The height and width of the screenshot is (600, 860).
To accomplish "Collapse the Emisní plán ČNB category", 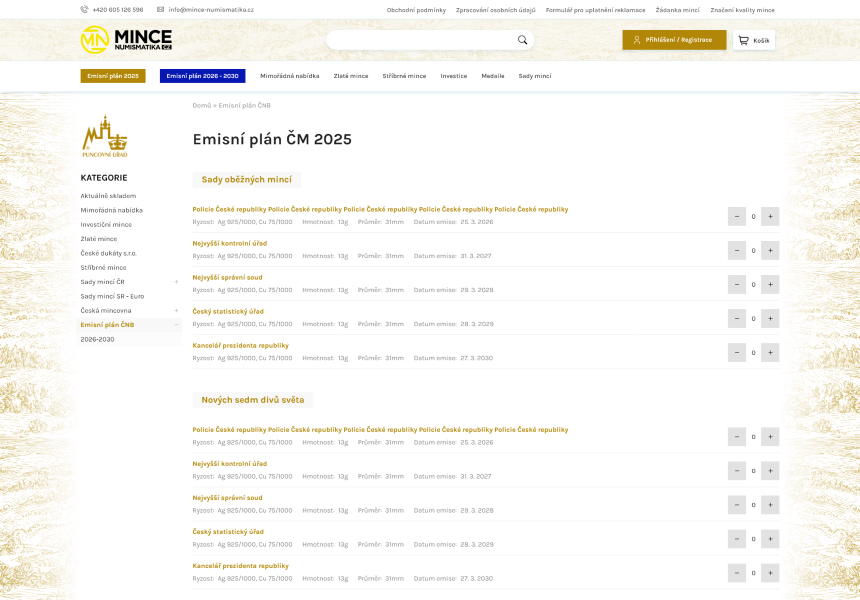I will 176,325.
